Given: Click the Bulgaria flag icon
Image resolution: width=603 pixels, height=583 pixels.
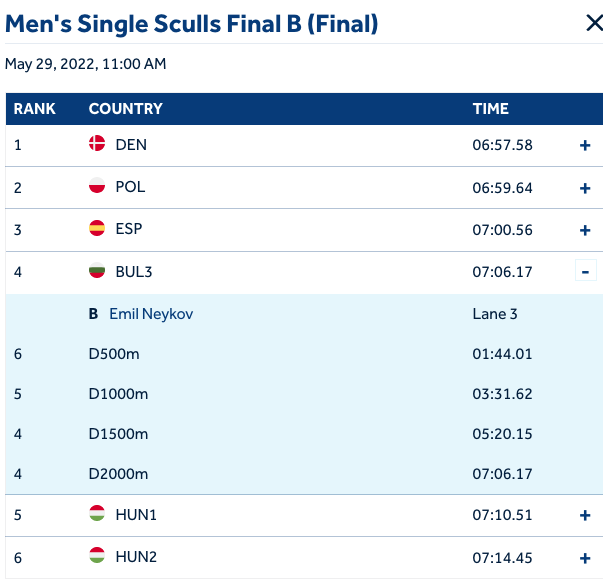Looking at the screenshot, I should click(97, 271).
